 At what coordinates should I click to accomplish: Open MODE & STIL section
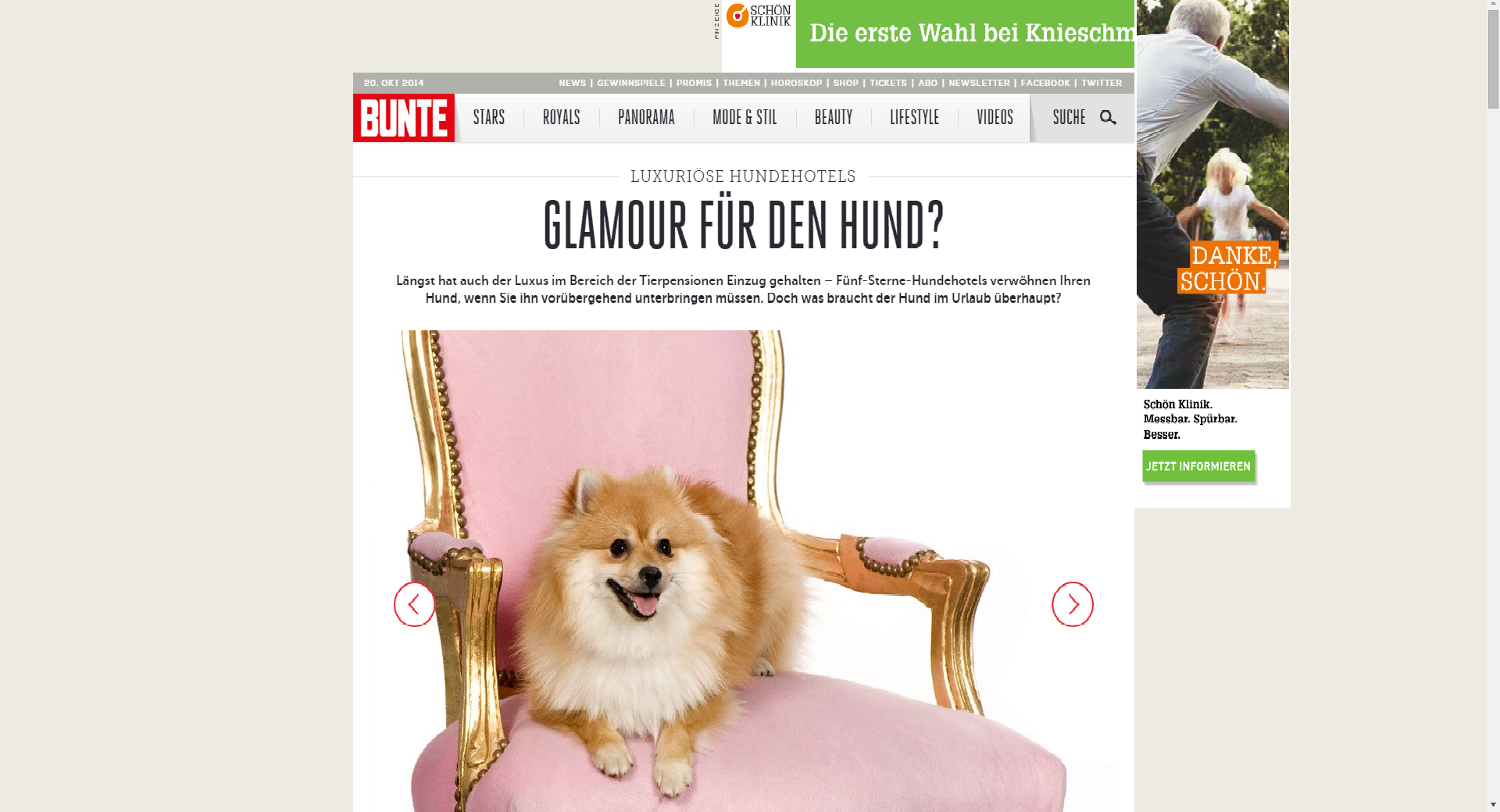[x=745, y=117]
